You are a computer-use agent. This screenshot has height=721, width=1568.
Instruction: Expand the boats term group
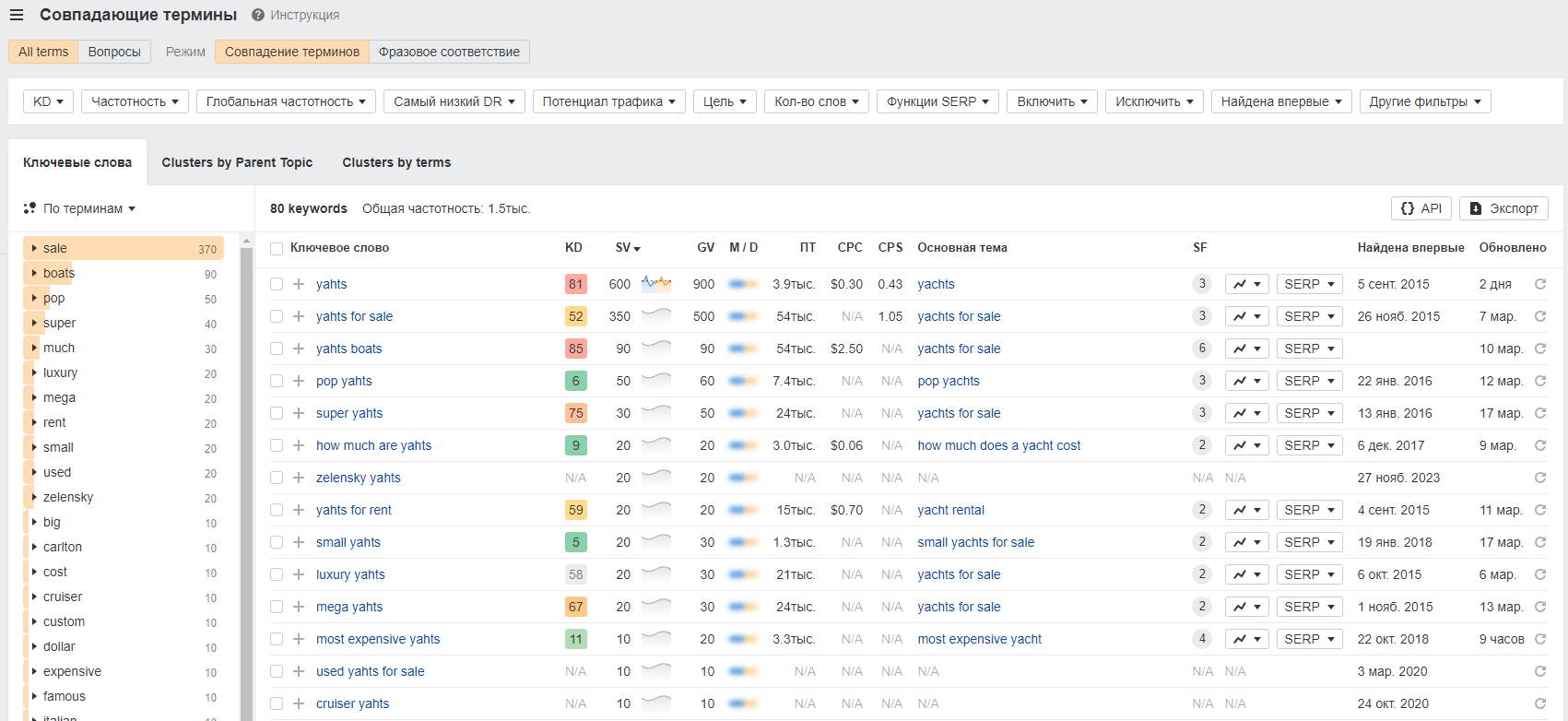34,273
